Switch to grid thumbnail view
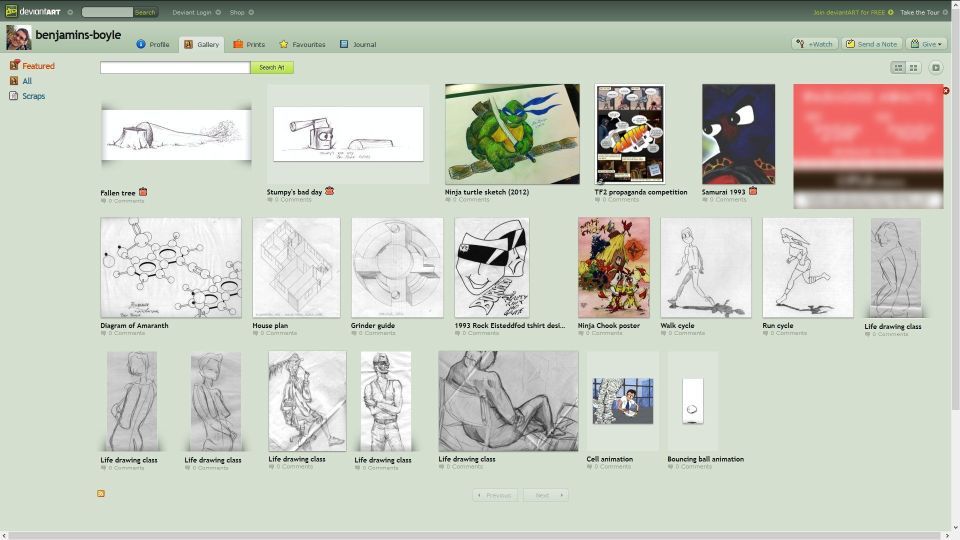960x540 pixels. coord(913,67)
